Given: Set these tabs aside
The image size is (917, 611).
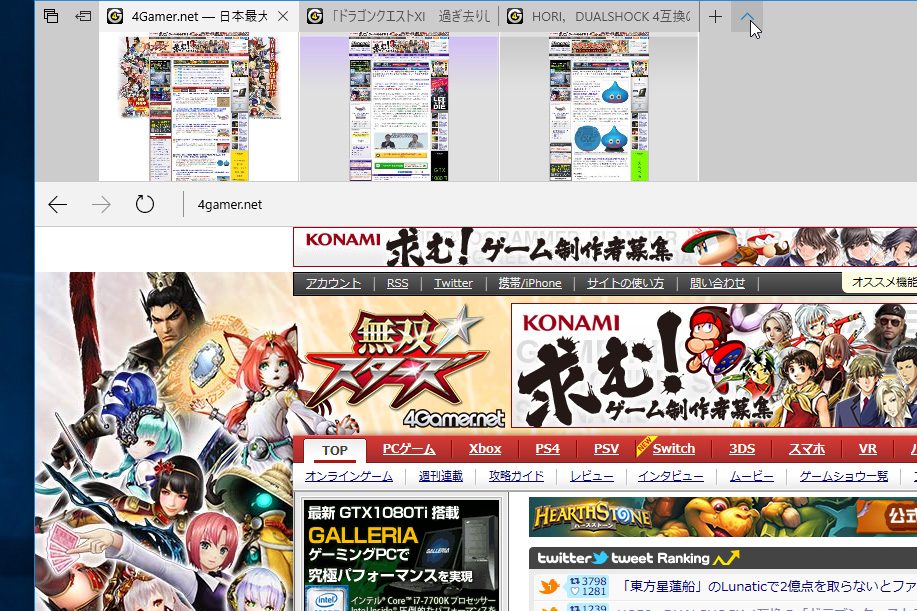Looking at the screenshot, I should (84, 16).
